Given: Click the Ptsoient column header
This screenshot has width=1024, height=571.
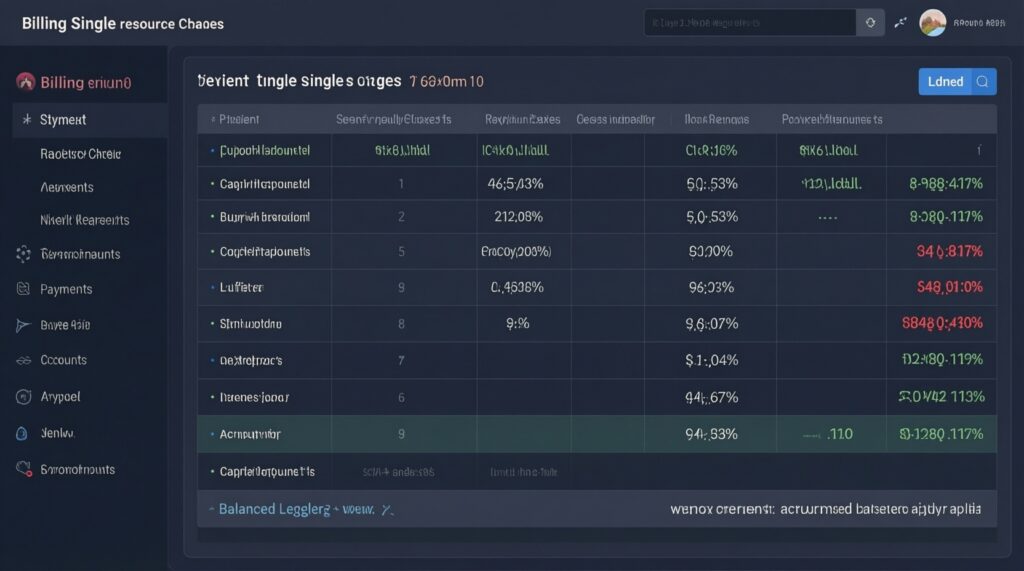Looking at the screenshot, I should click(x=239, y=119).
